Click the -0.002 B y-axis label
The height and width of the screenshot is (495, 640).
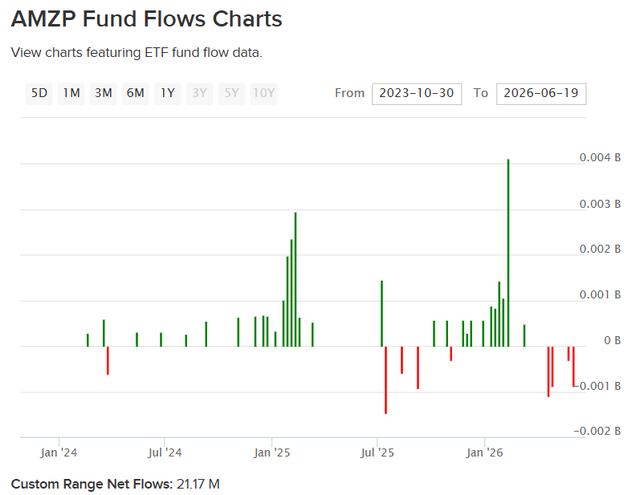(x=597, y=431)
